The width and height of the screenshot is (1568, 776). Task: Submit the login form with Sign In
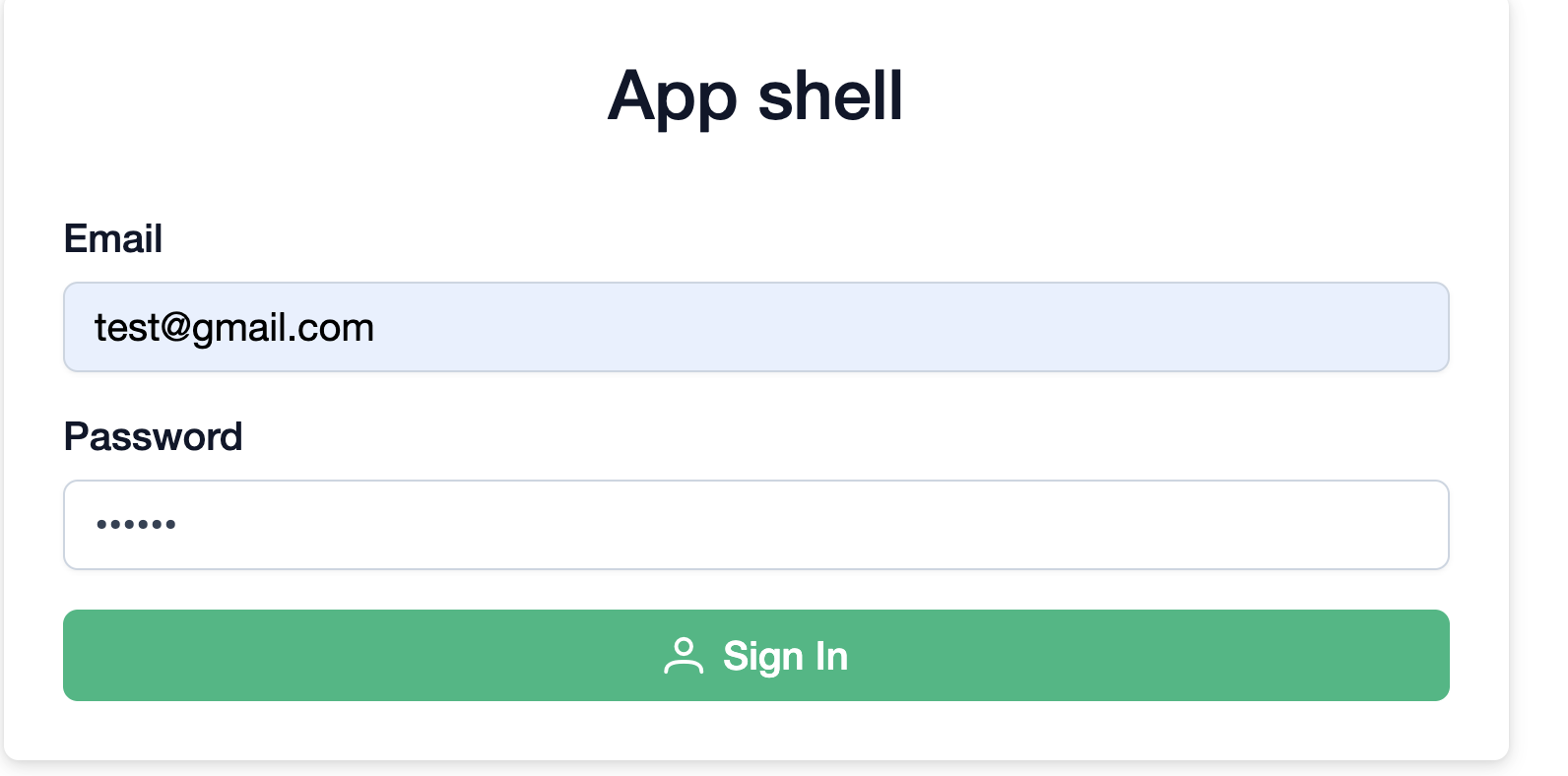755,656
